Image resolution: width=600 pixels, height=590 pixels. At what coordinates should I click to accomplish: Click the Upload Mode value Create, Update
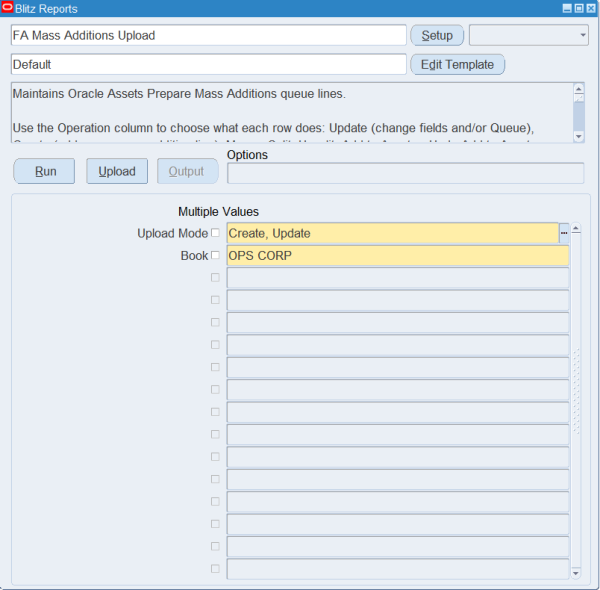coord(393,233)
